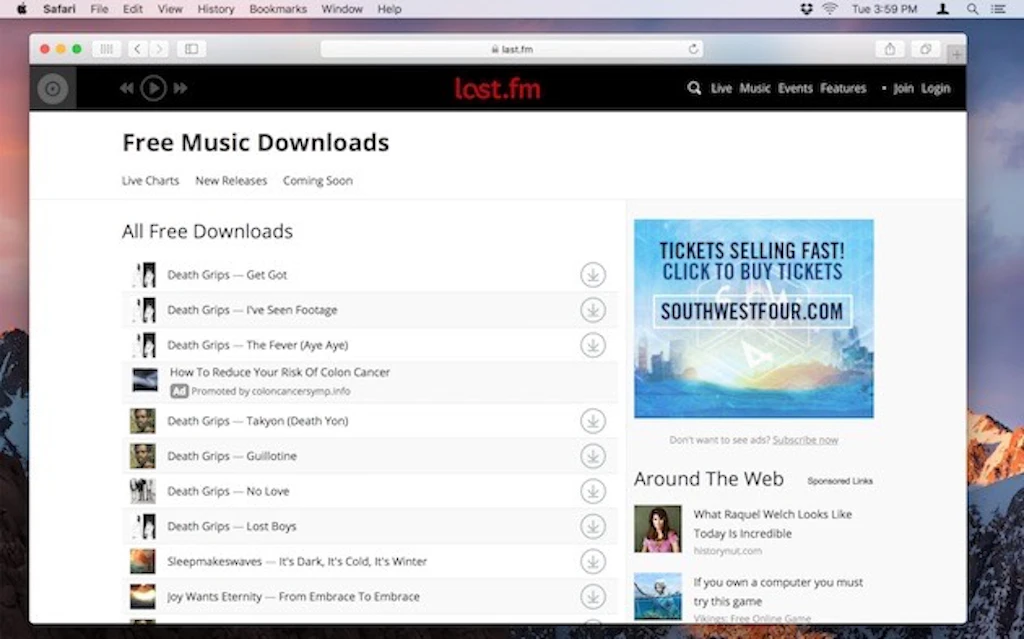Show the Safari sidebar
The image size is (1024, 639).
[191, 49]
